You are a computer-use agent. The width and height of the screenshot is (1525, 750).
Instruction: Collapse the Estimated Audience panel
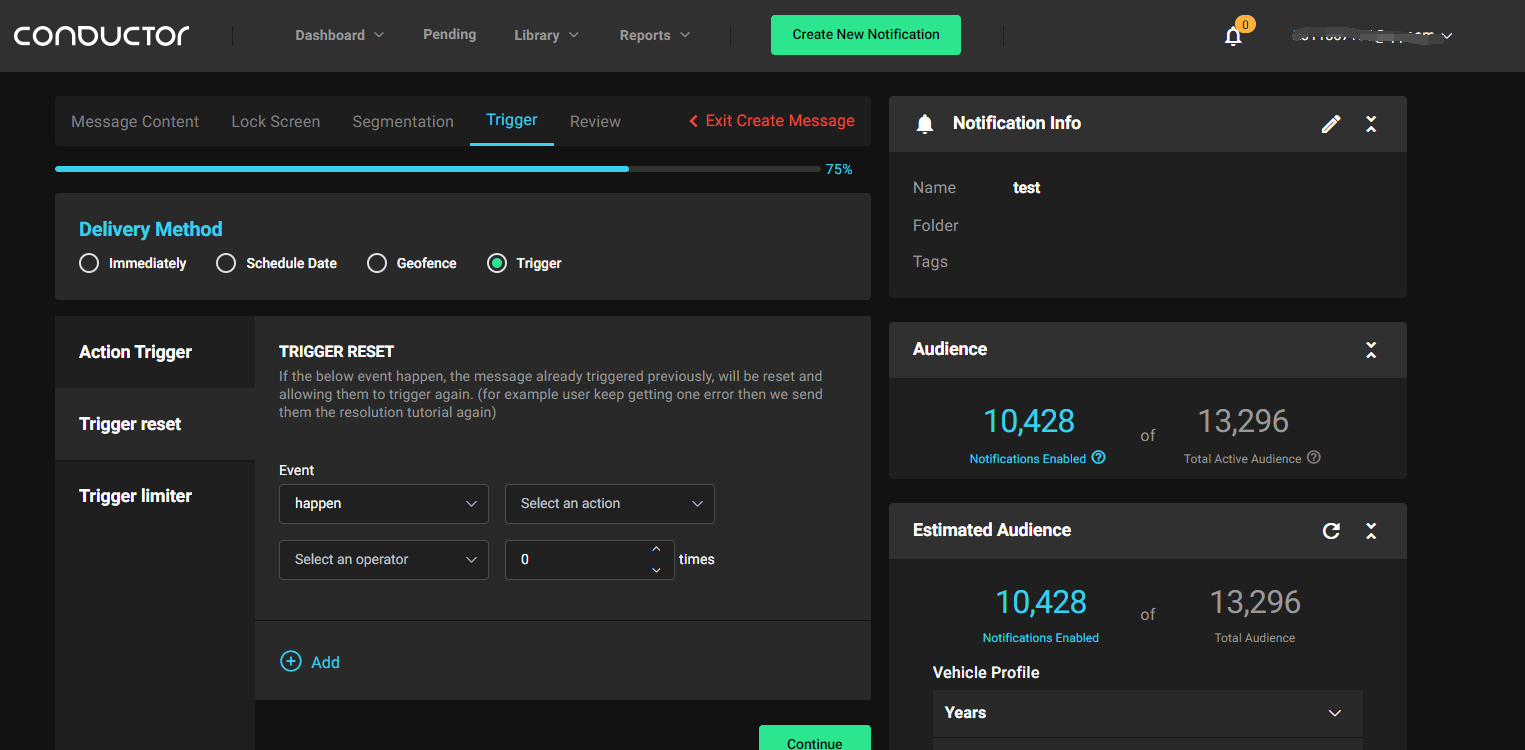pos(1371,530)
